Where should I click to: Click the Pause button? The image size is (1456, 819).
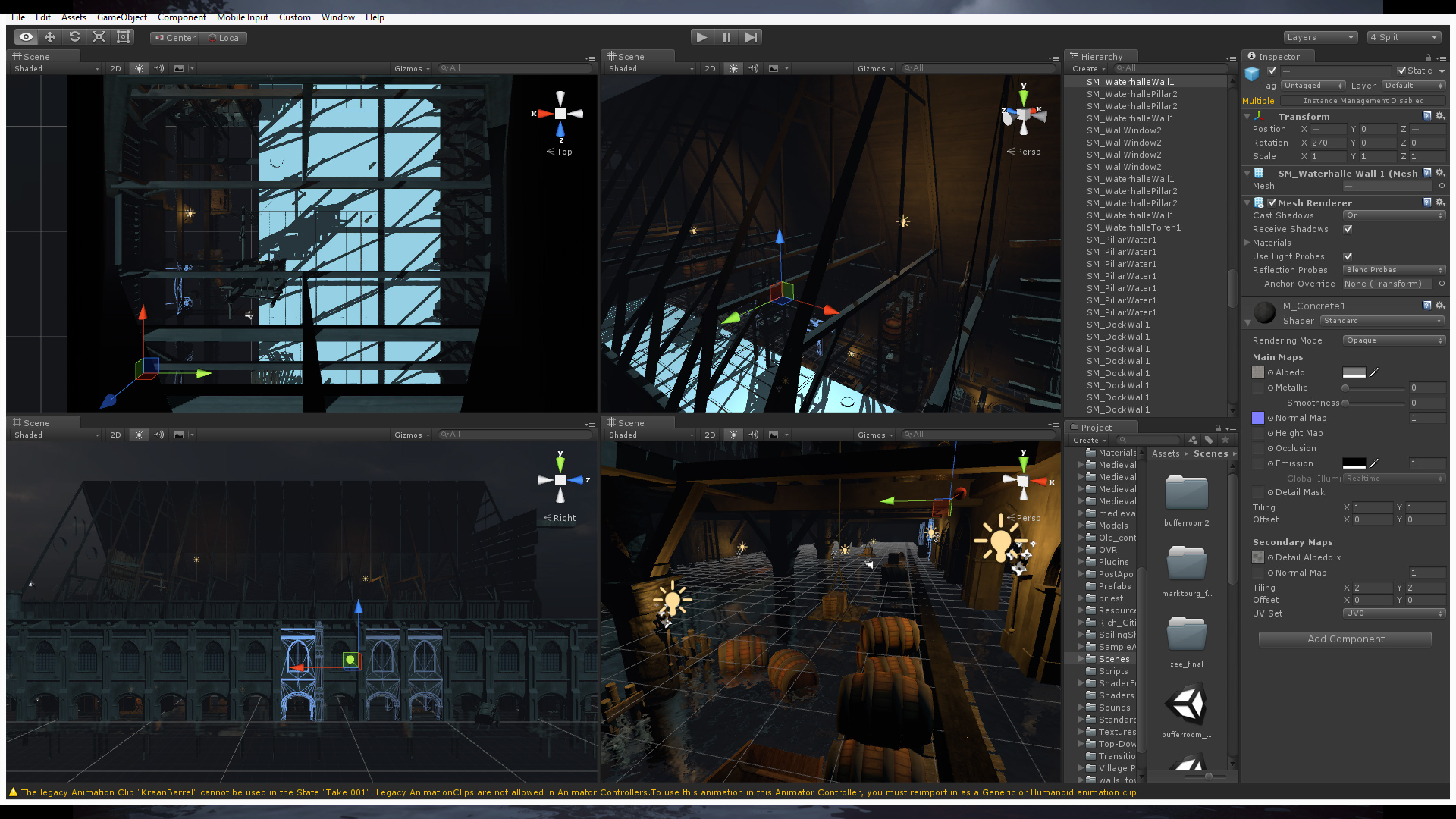(726, 37)
